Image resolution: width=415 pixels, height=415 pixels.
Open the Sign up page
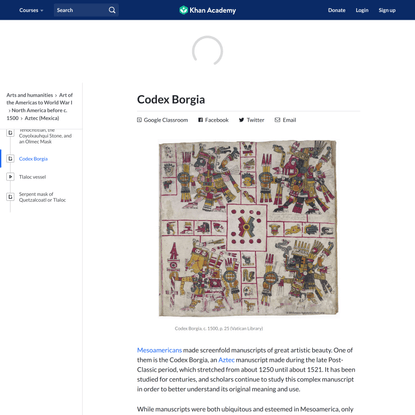[387, 10]
